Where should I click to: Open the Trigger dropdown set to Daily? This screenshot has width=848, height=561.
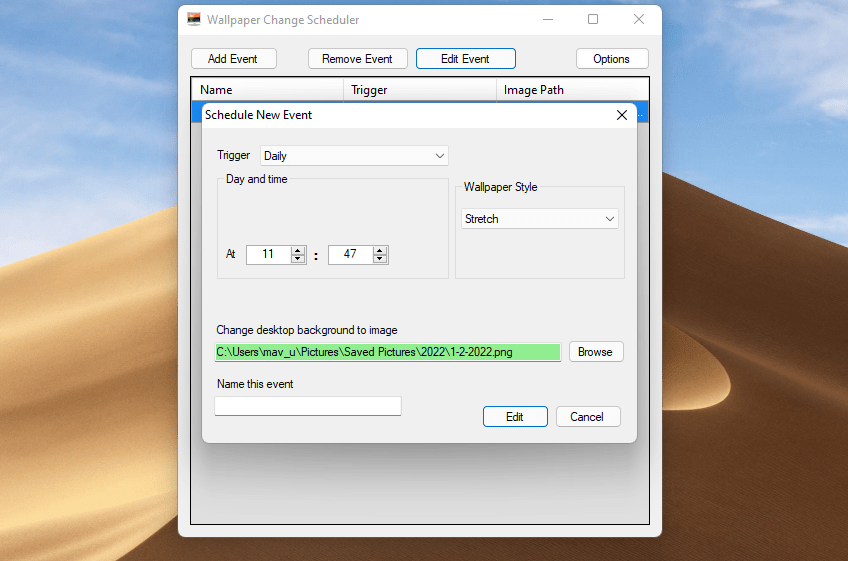point(354,156)
